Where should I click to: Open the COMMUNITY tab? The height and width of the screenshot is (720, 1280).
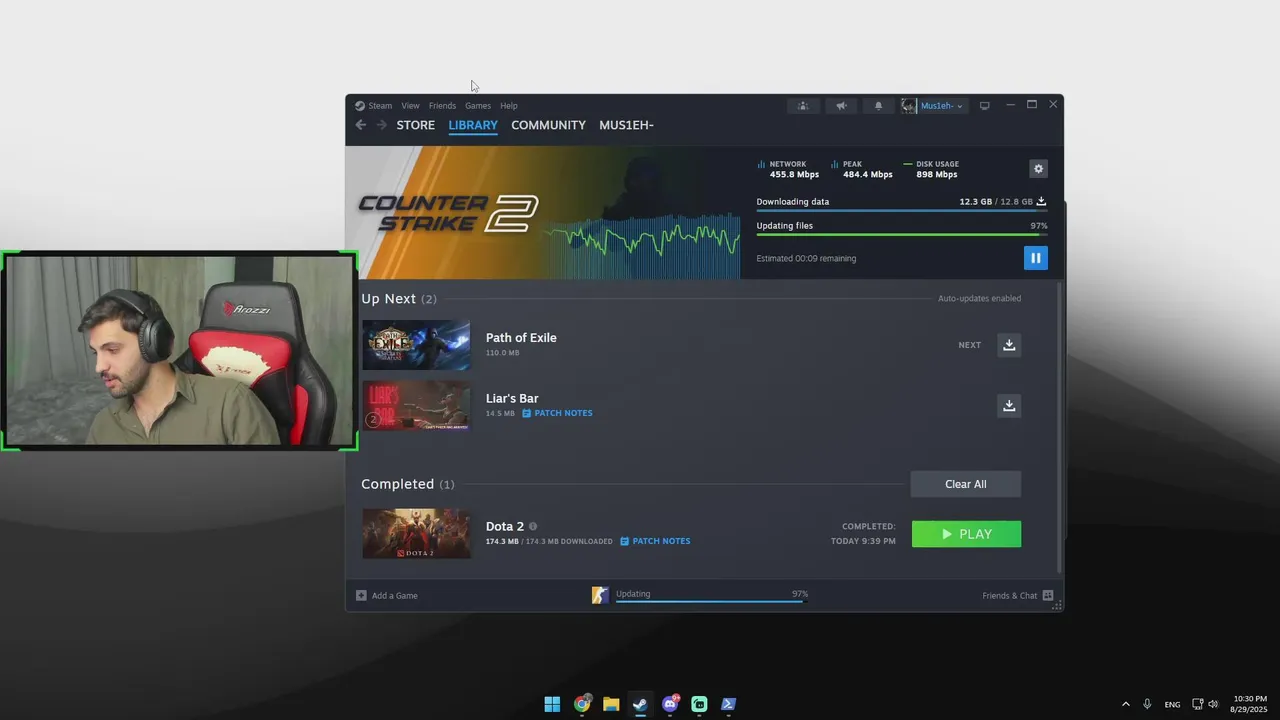tap(548, 125)
